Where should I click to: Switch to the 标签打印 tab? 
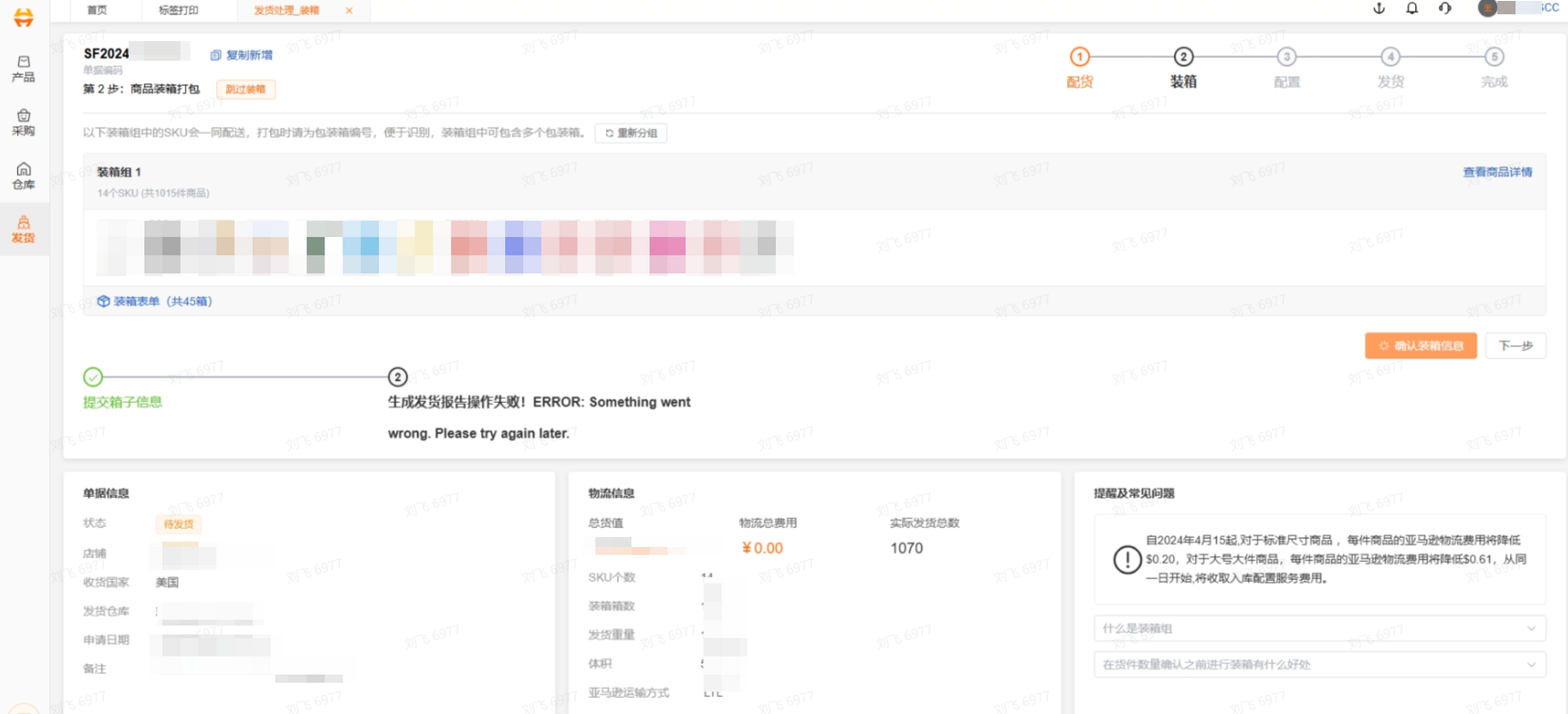click(178, 11)
